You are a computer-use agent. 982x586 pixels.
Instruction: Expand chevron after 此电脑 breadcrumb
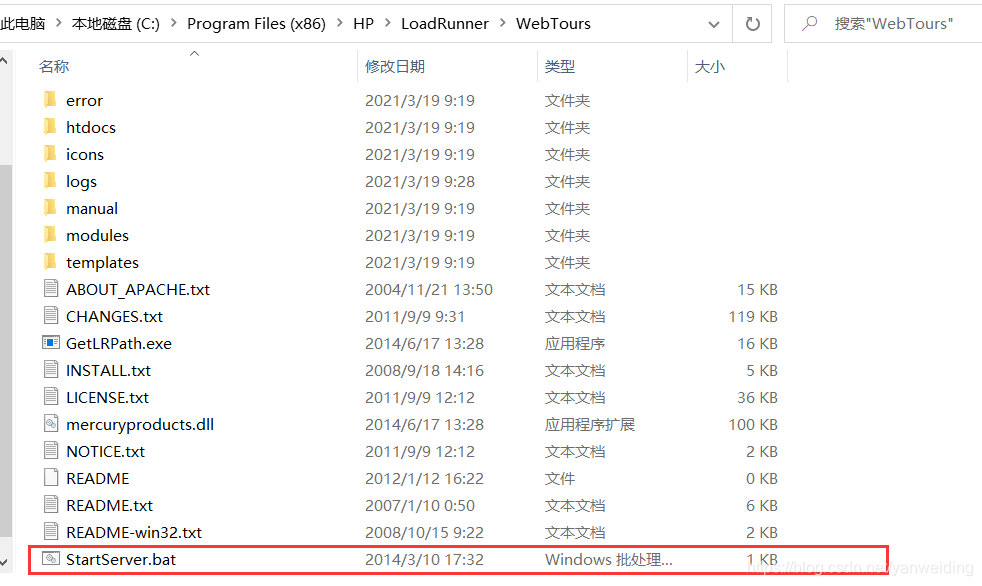[59, 23]
